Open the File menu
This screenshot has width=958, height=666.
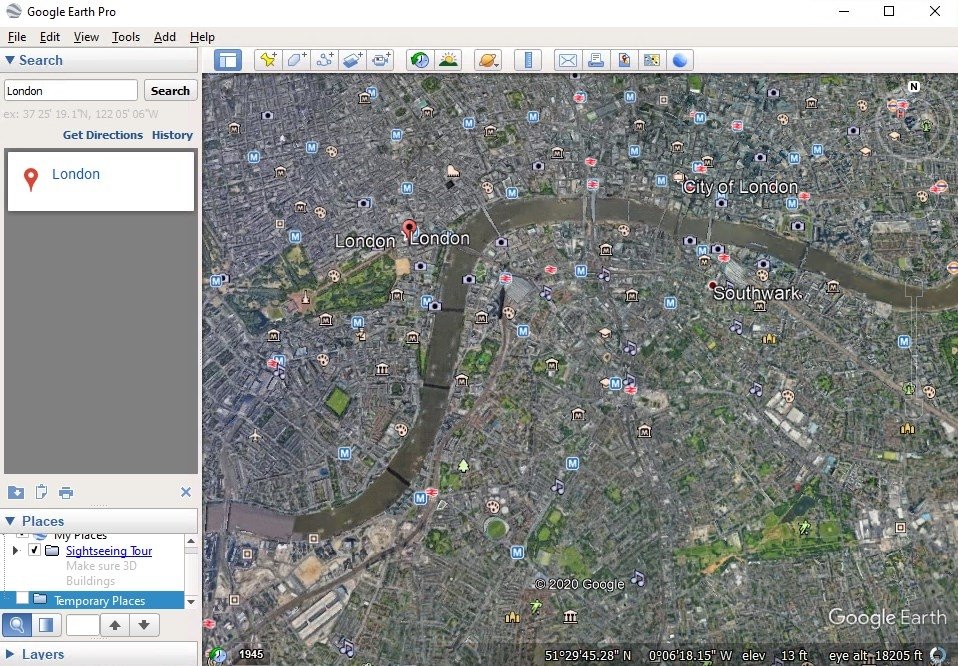coord(16,37)
